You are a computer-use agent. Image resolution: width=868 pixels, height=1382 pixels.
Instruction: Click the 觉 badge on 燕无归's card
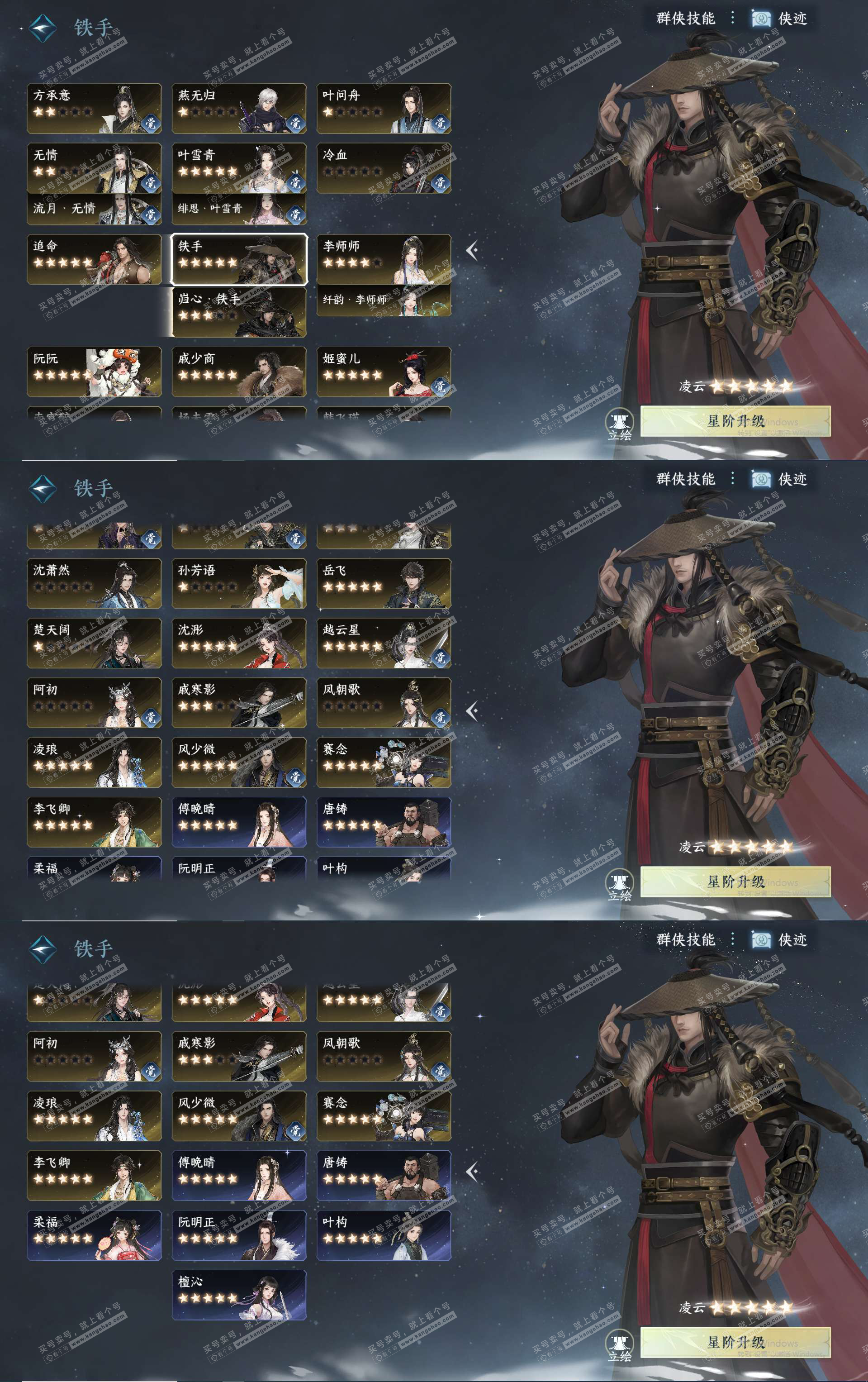[x=295, y=123]
